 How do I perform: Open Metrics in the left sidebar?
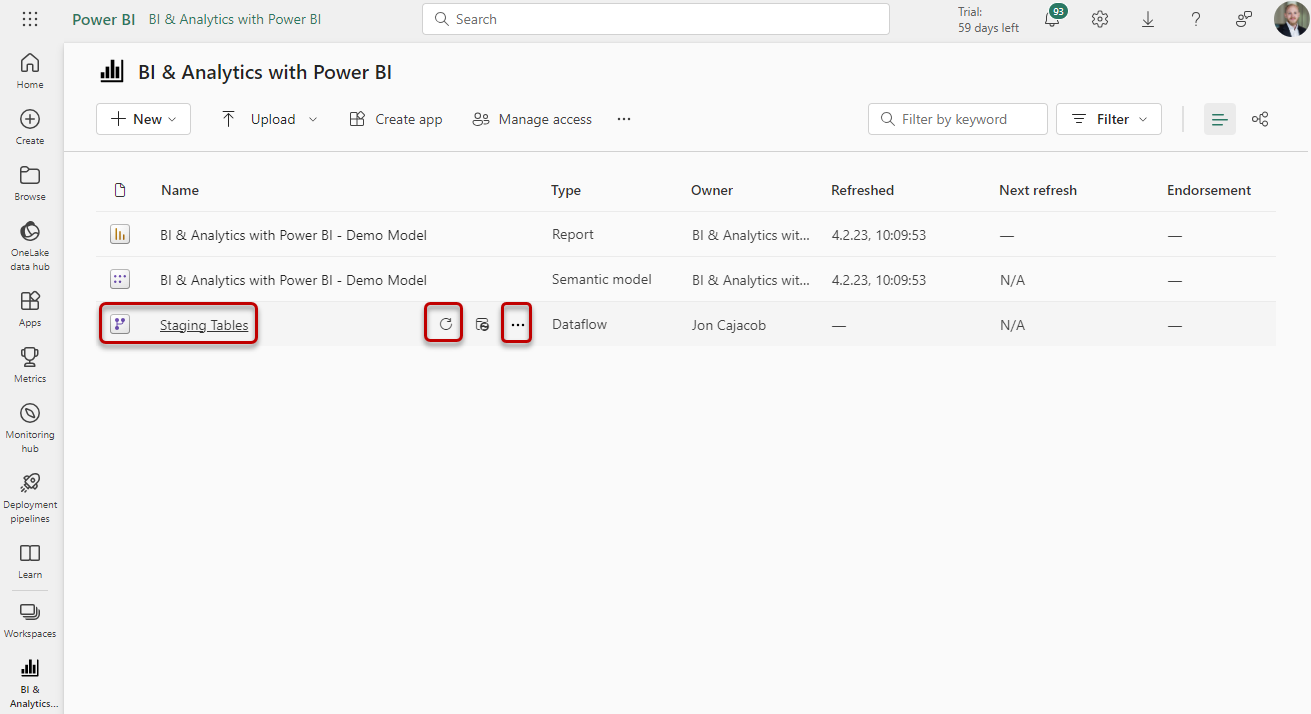pyautogui.click(x=30, y=364)
